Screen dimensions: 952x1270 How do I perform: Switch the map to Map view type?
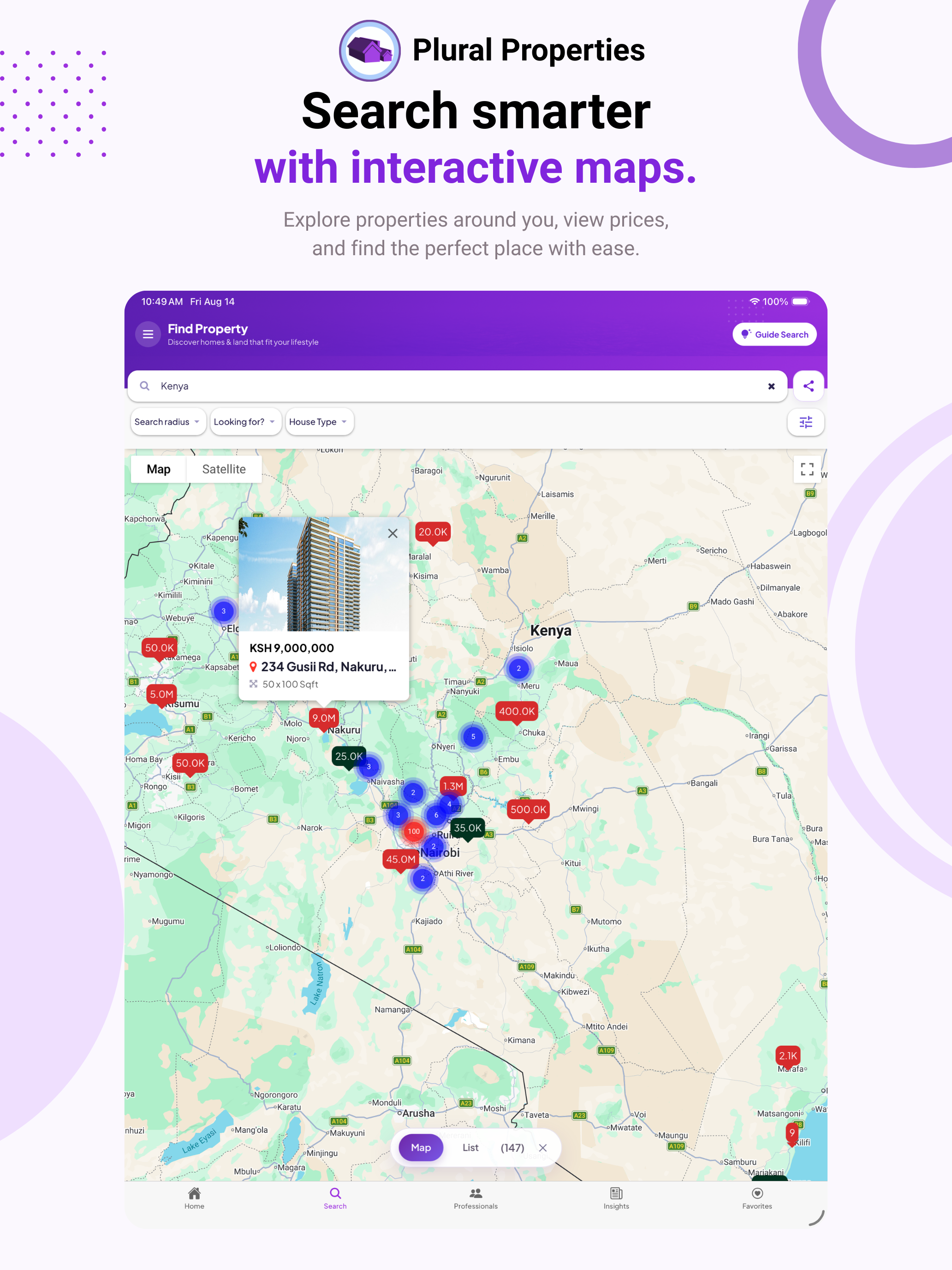158,470
